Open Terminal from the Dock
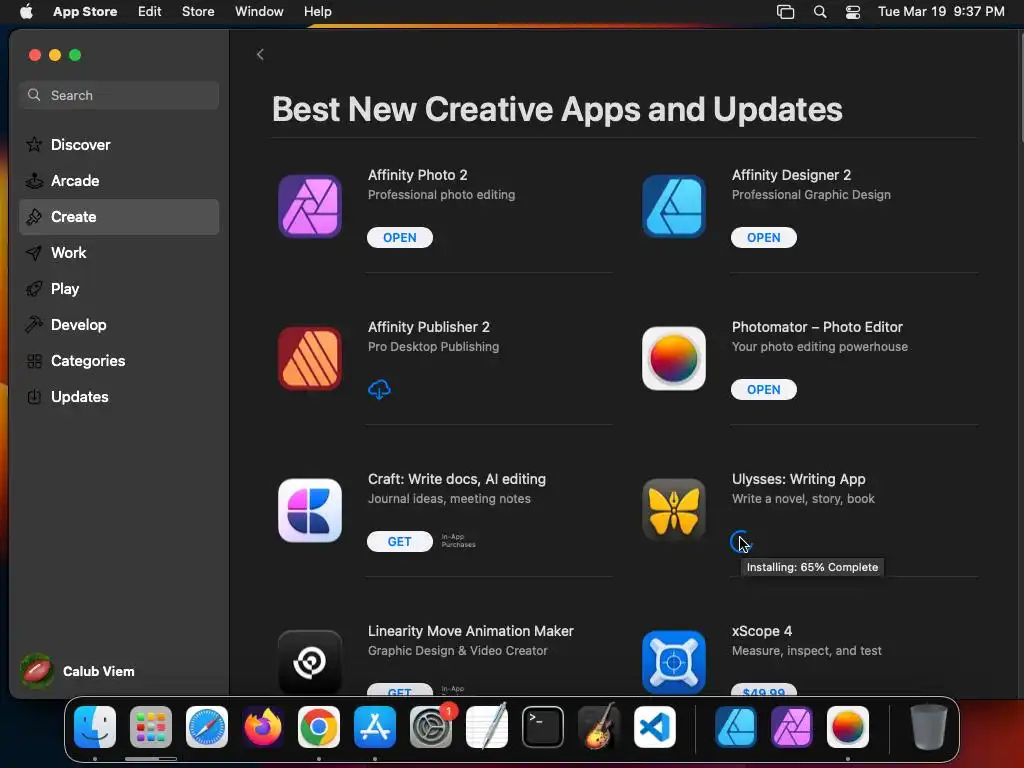This screenshot has height=768, width=1024. click(x=543, y=727)
